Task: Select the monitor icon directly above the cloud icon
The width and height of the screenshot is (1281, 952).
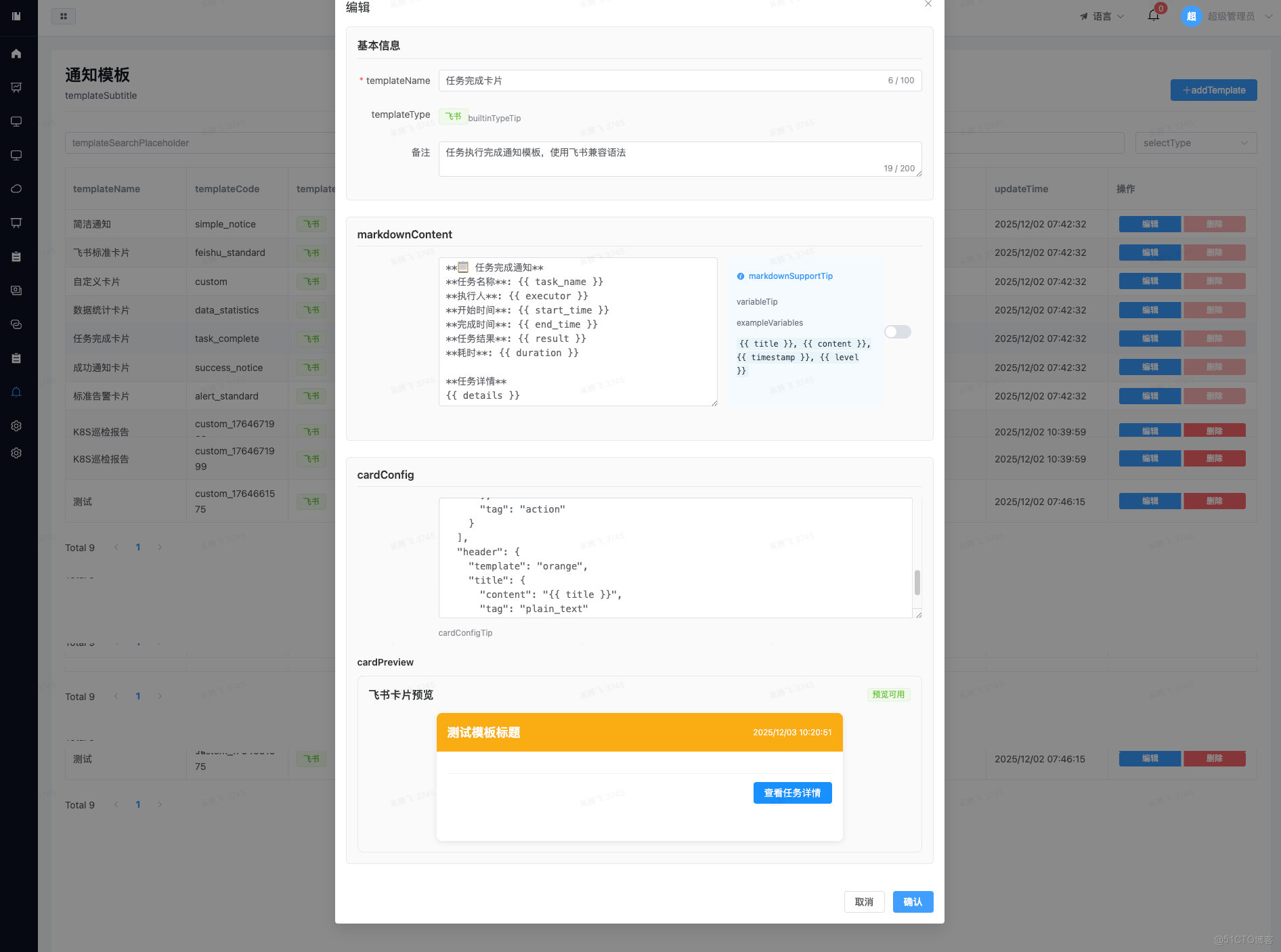Action: click(16, 155)
